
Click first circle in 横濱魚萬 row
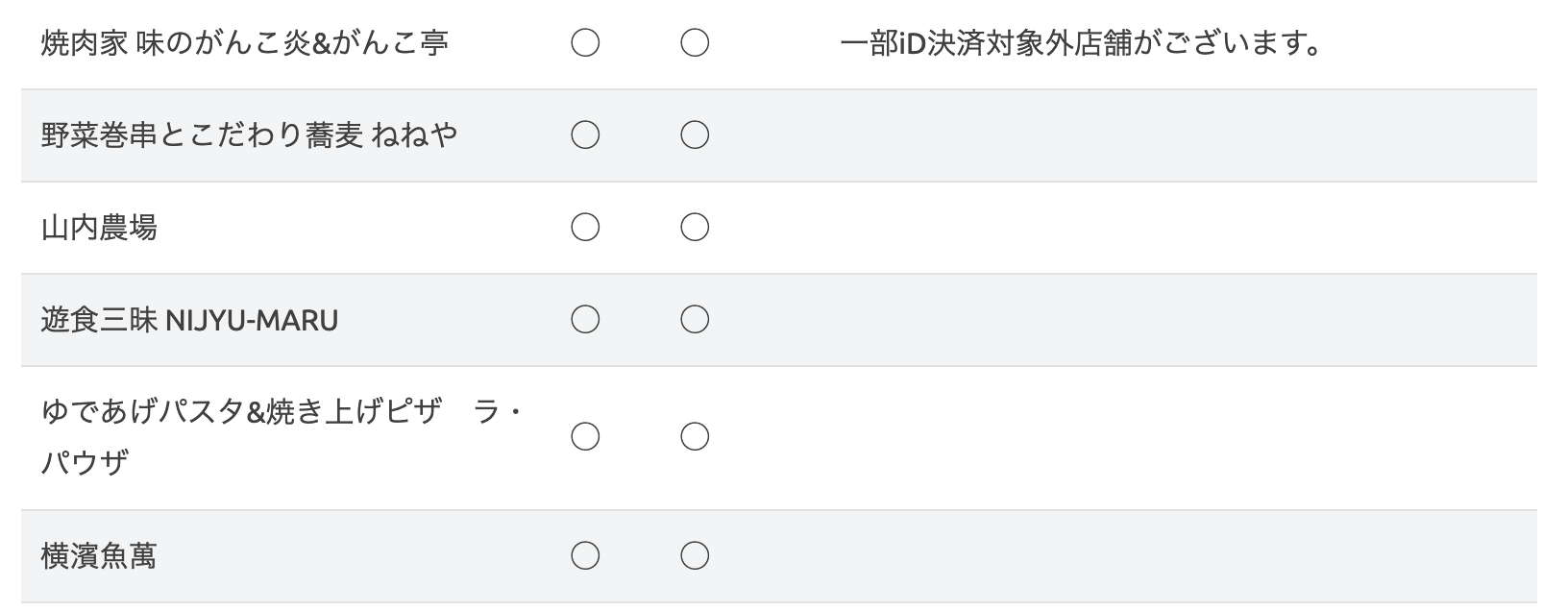[585, 555]
